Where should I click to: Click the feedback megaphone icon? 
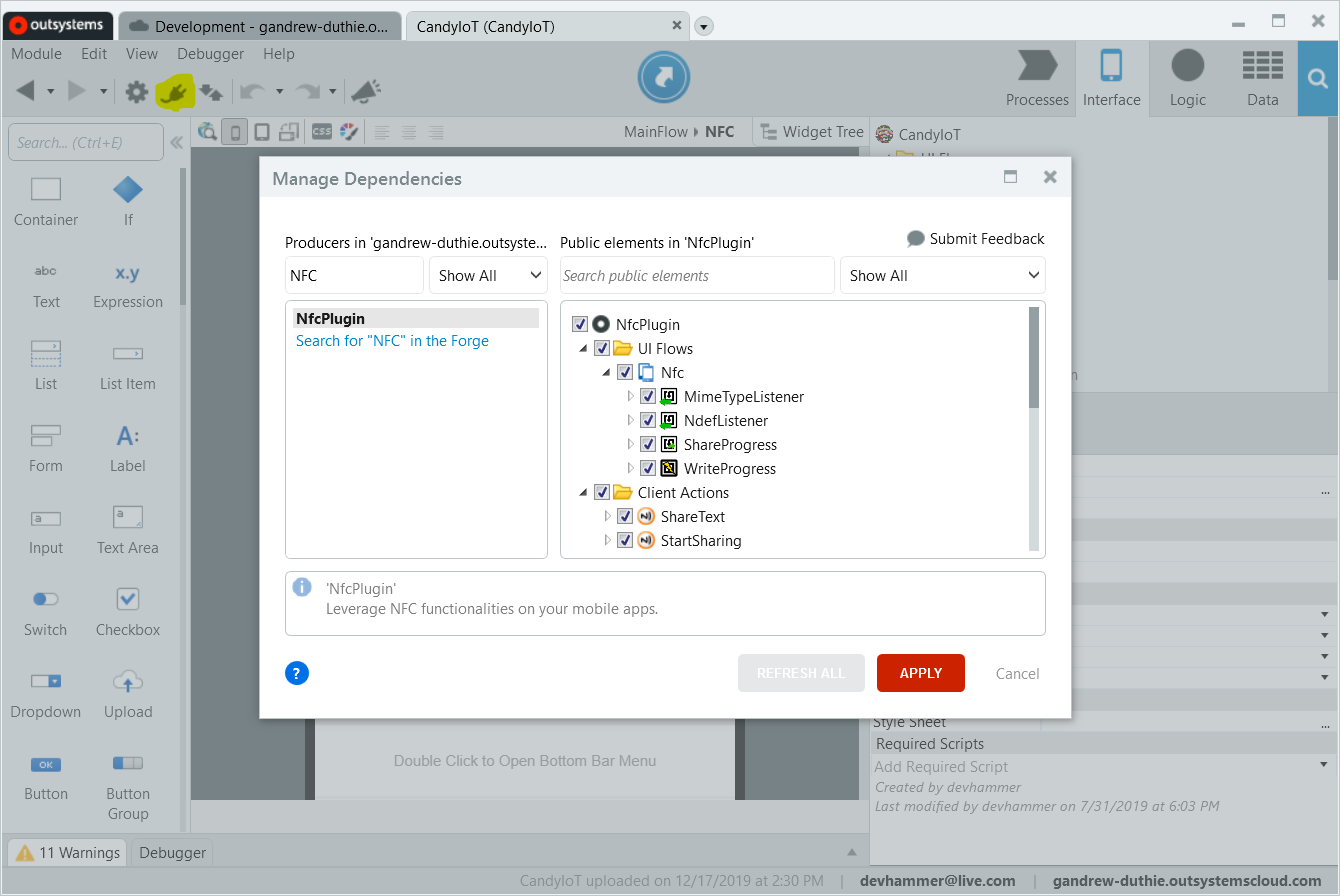point(365,92)
